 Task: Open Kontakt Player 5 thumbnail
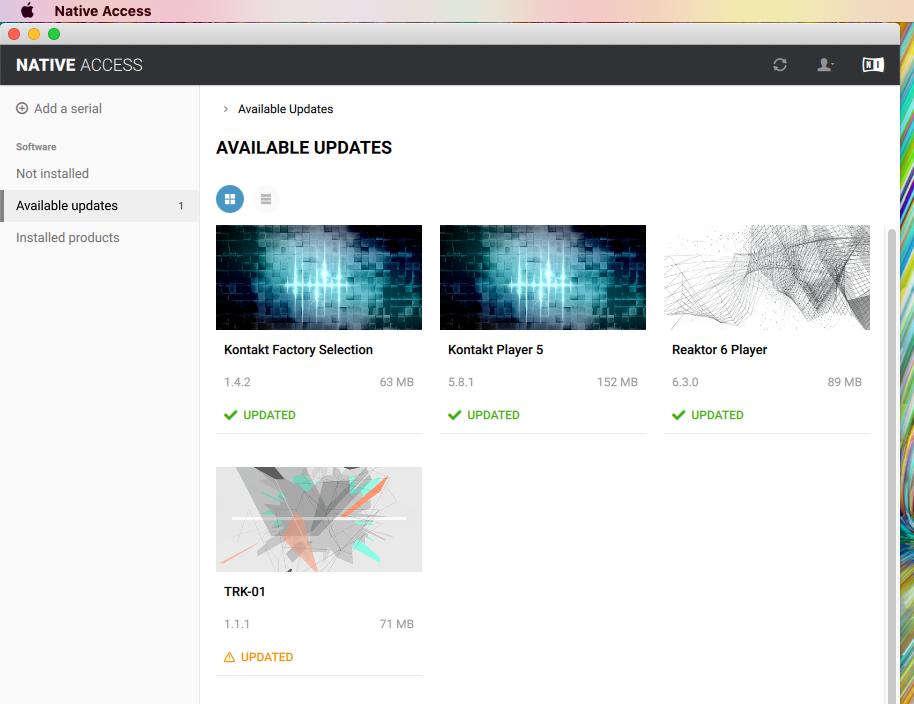pyautogui.click(x=543, y=277)
